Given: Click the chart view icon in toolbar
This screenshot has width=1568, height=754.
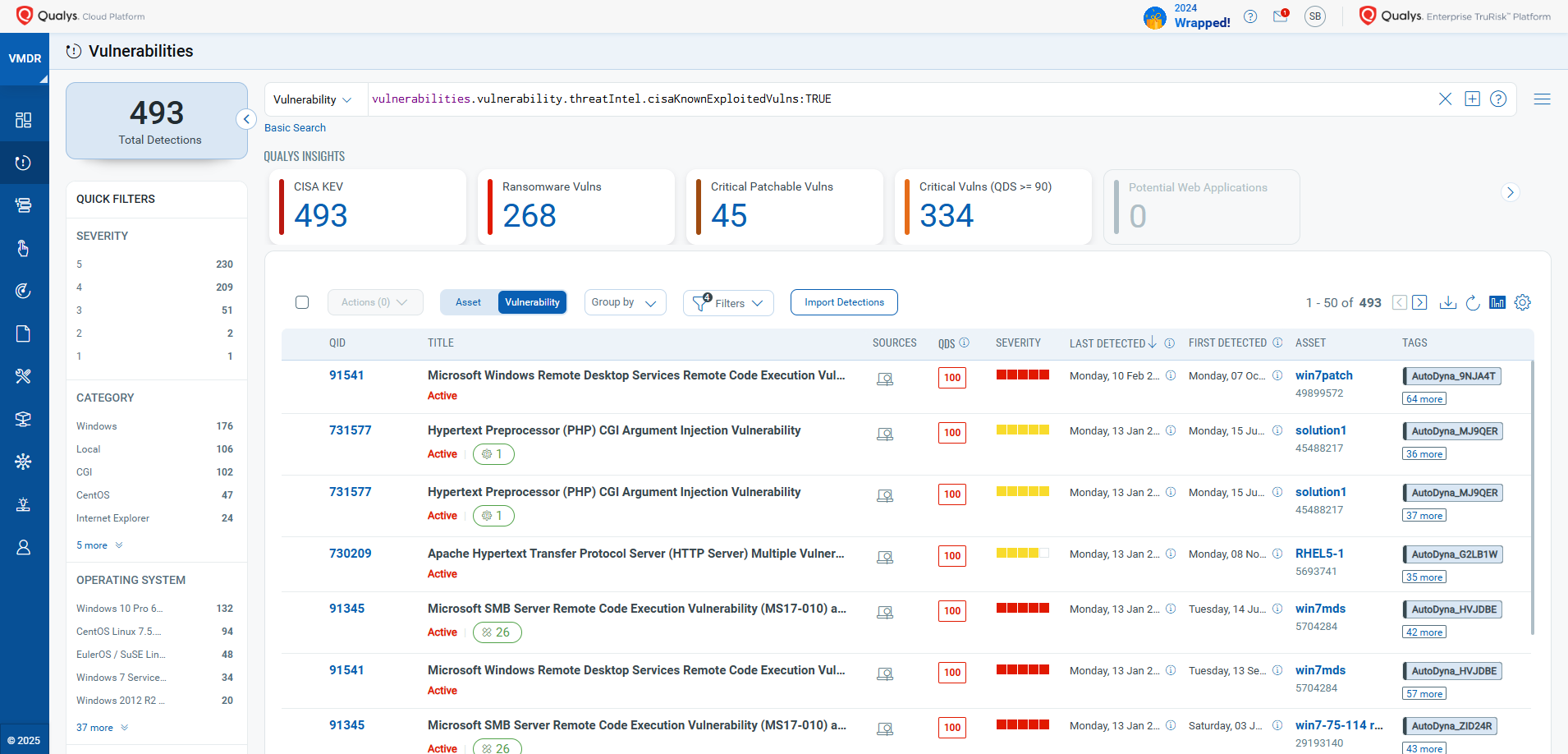Looking at the screenshot, I should pos(1497,302).
